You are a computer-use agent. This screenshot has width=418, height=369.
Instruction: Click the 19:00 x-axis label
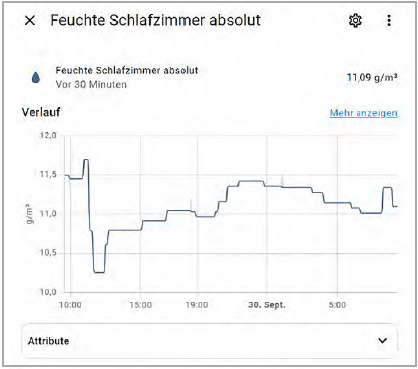click(x=197, y=305)
